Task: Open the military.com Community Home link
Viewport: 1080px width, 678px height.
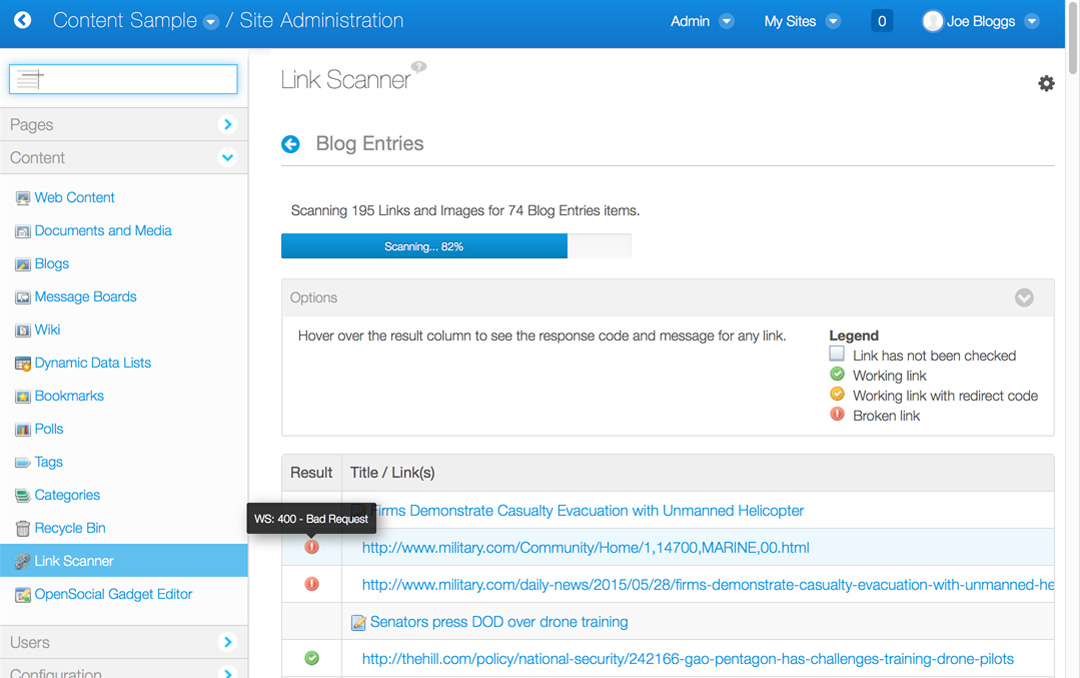Action: (585, 548)
